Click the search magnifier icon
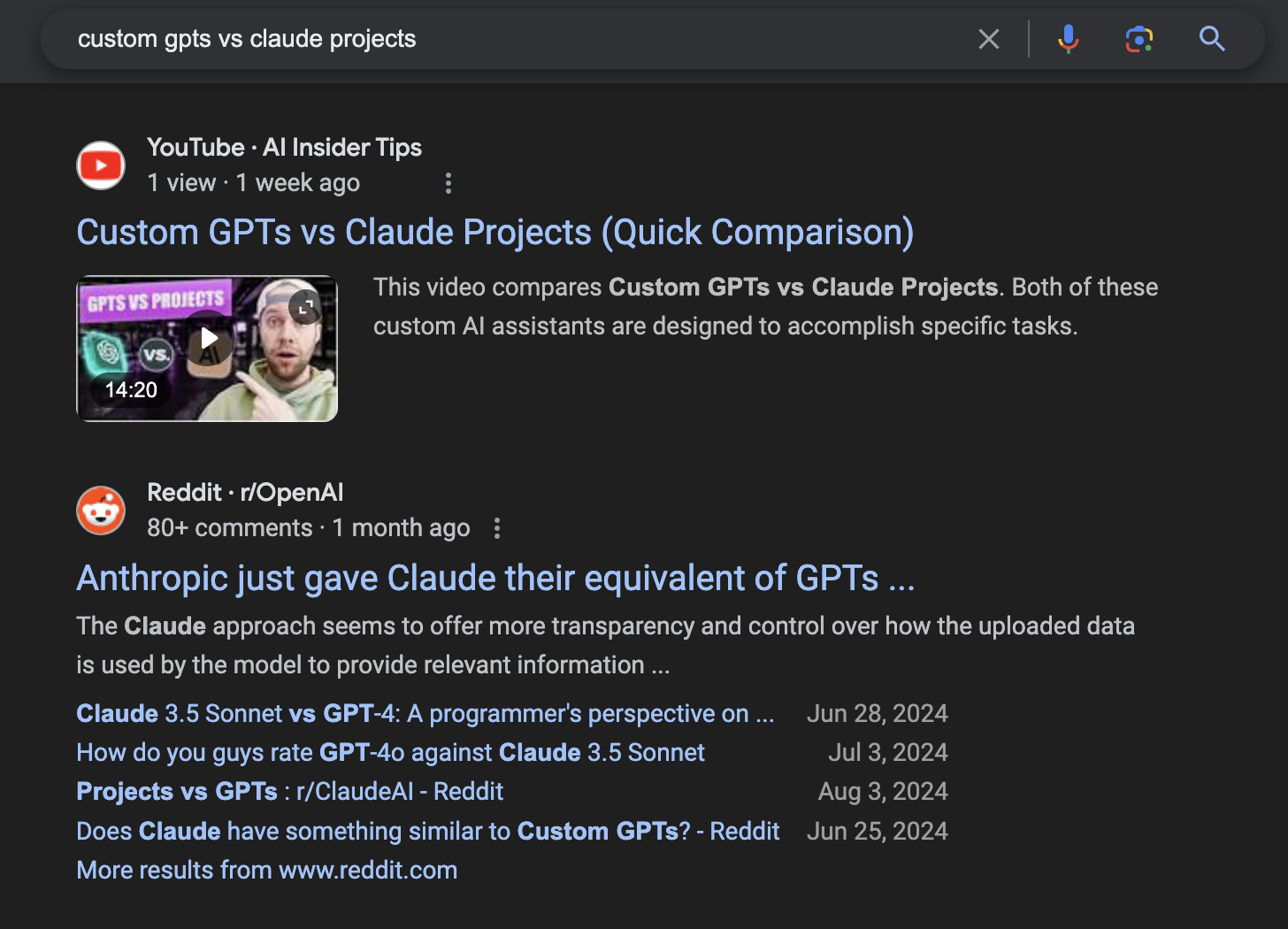Image resolution: width=1288 pixels, height=929 pixels. tap(1212, 39)
